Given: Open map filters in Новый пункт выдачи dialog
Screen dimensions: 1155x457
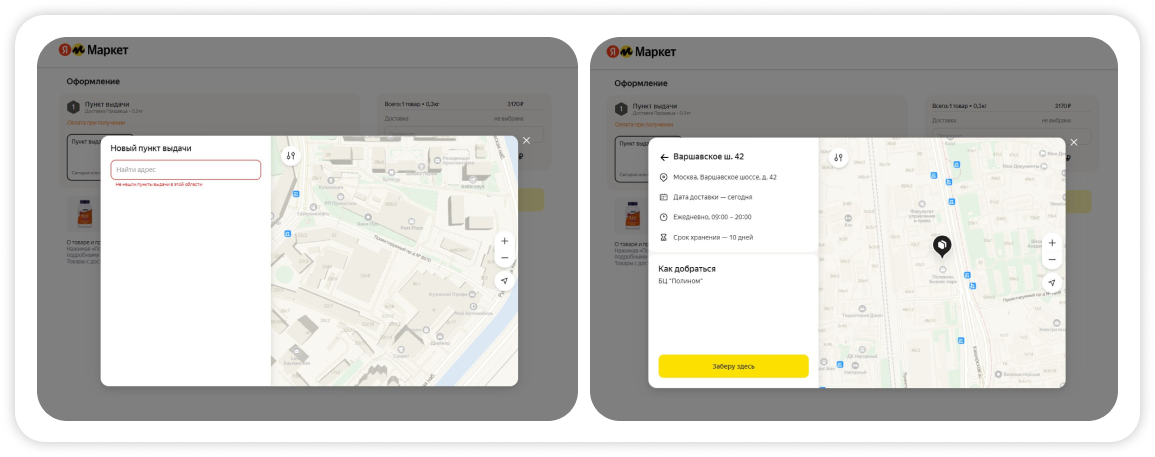Looking at the screenshot, I should tap(291, 156).
